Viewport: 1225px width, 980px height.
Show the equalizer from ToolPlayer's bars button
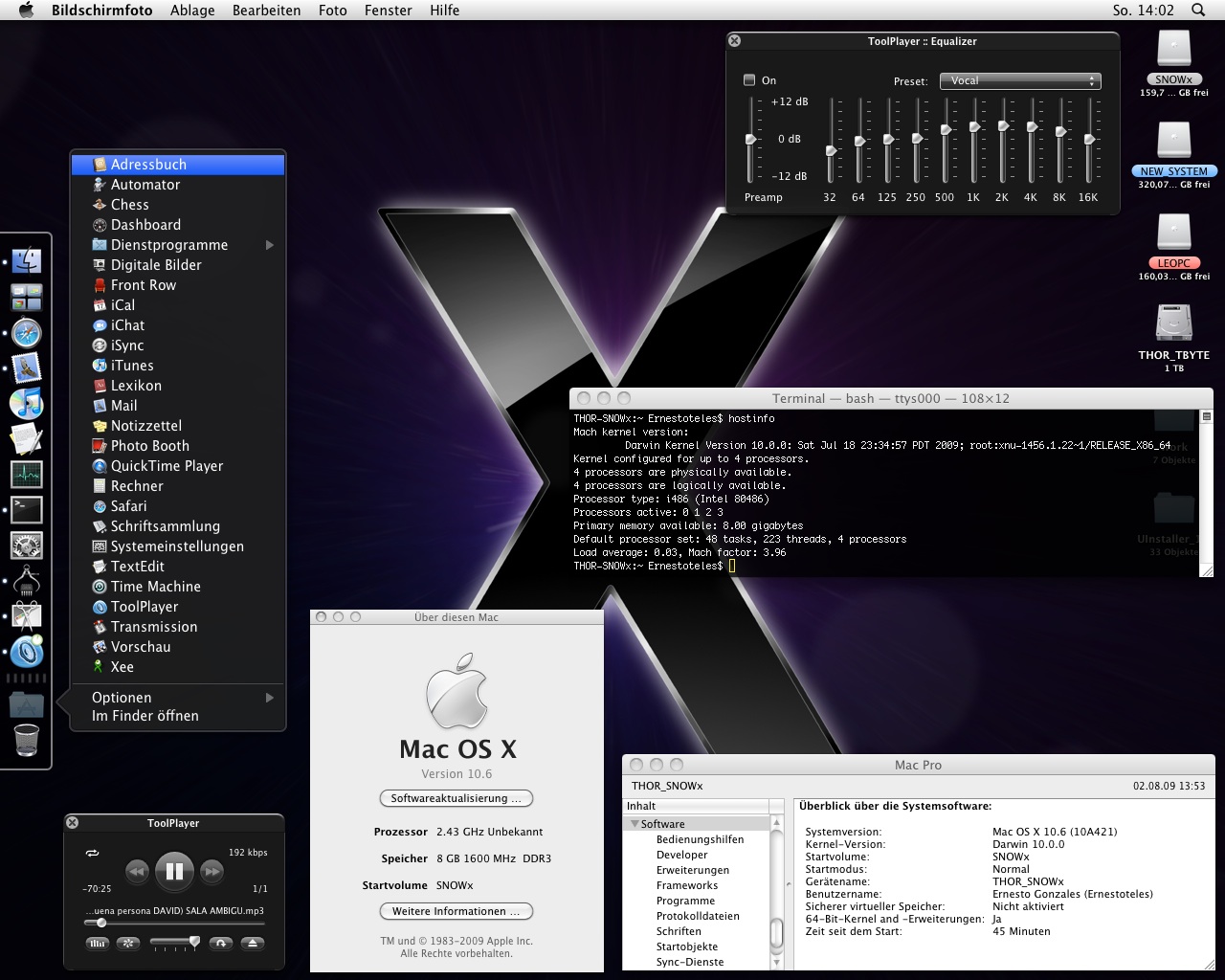tap(97, 943)
